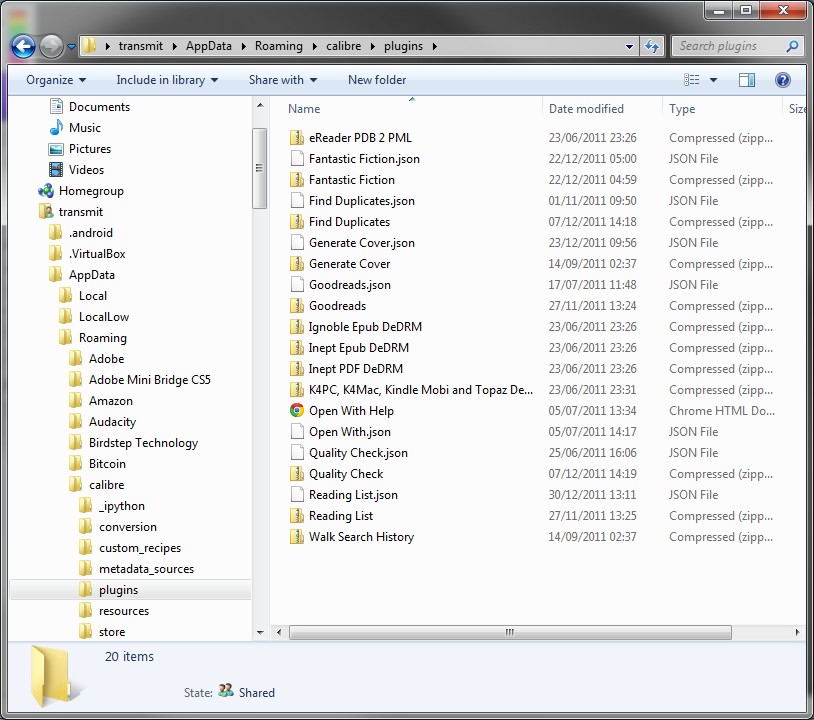This screenshot has height=720, width=814.
Task: Open the address bar history dropdown
Action: click(x=629, y=46)
